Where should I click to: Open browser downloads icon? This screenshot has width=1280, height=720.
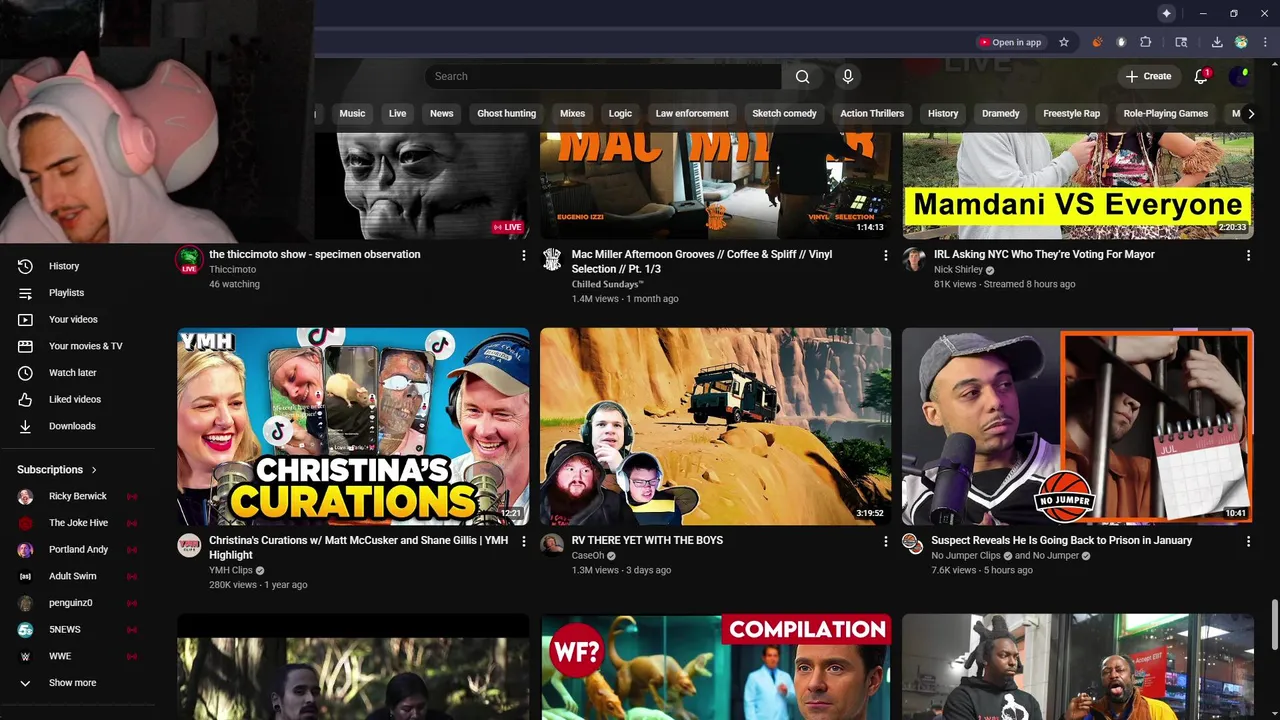pyautogui.click(x=1217, y=42)
